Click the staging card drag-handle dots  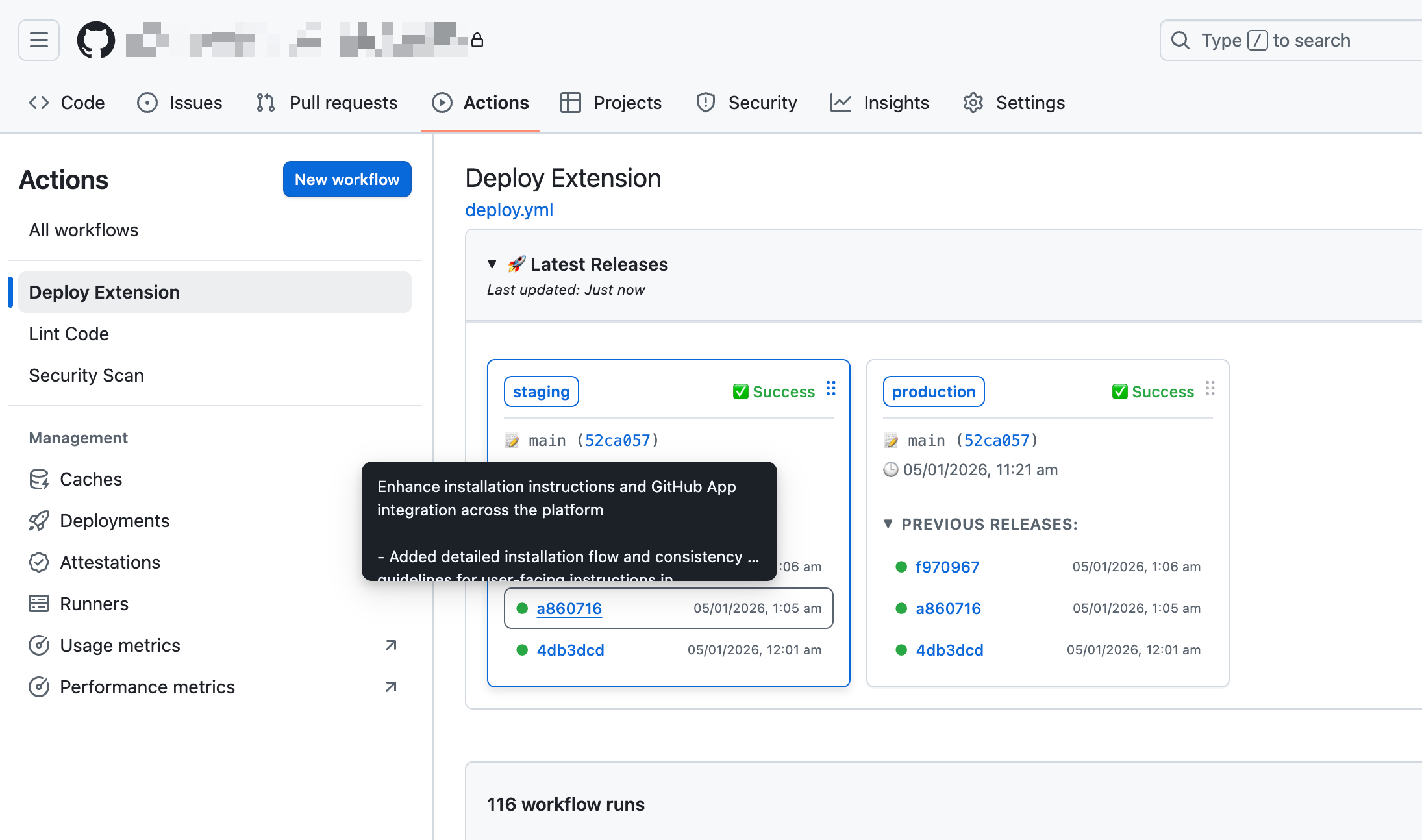pyautogui.click(x=830, y=389)
